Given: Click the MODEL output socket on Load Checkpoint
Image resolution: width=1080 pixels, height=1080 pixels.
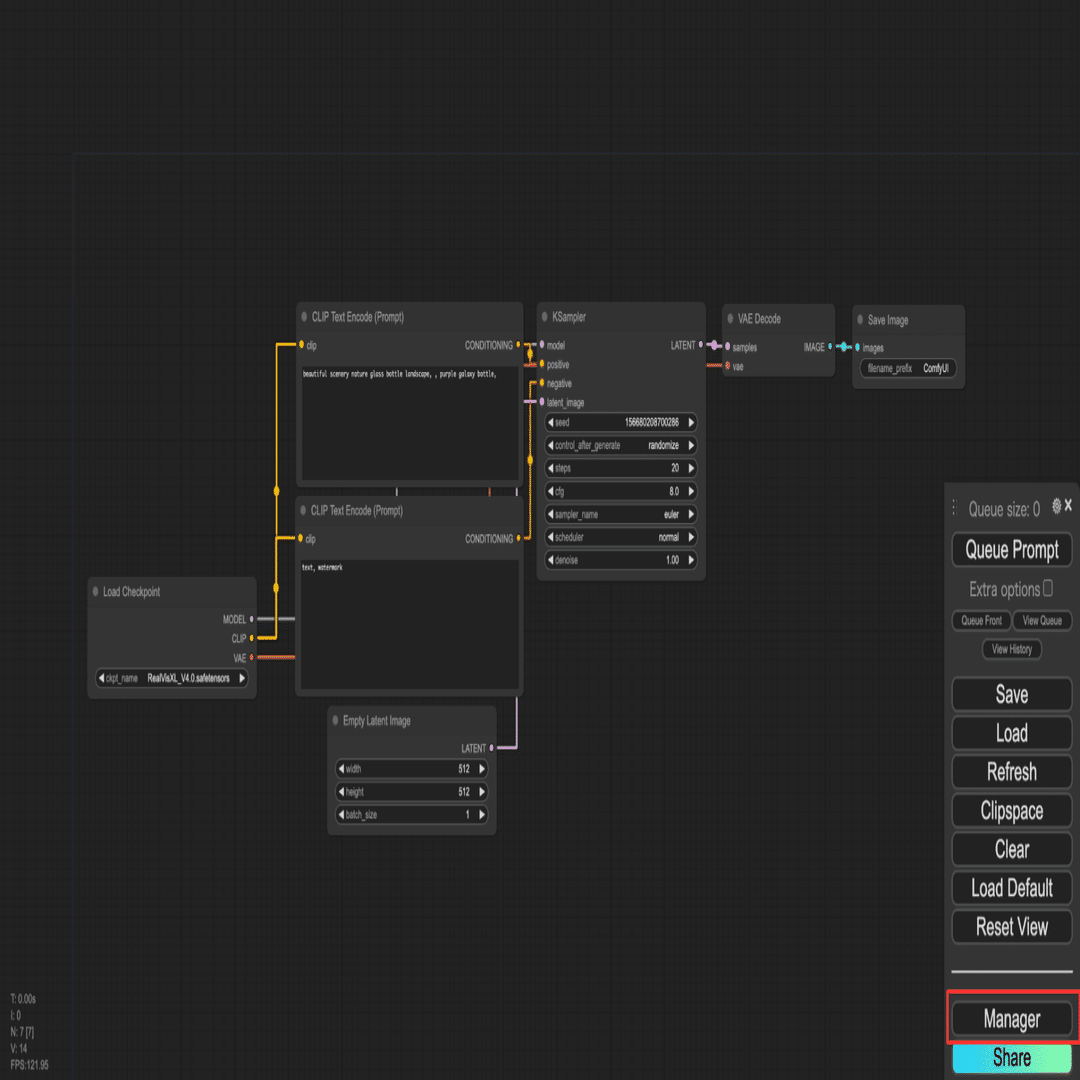Looking at the screenshot, I should pyautogui.click(x=251, y=619).
